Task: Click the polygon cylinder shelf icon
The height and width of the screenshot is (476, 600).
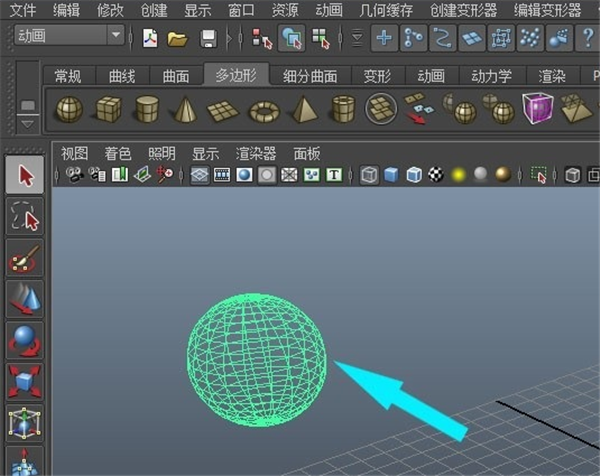Action: tap(147, 108)
